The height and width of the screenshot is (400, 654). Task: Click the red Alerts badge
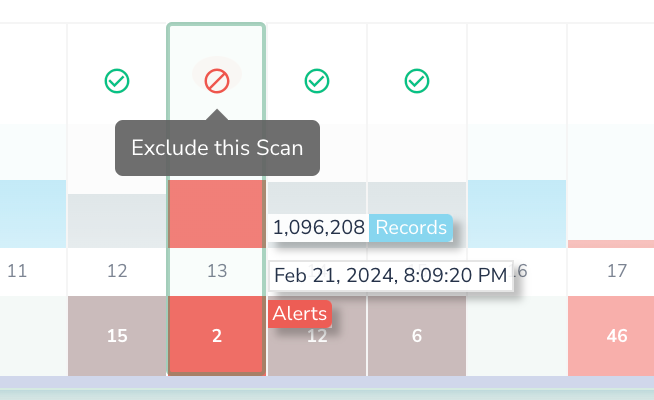[300, 314]
